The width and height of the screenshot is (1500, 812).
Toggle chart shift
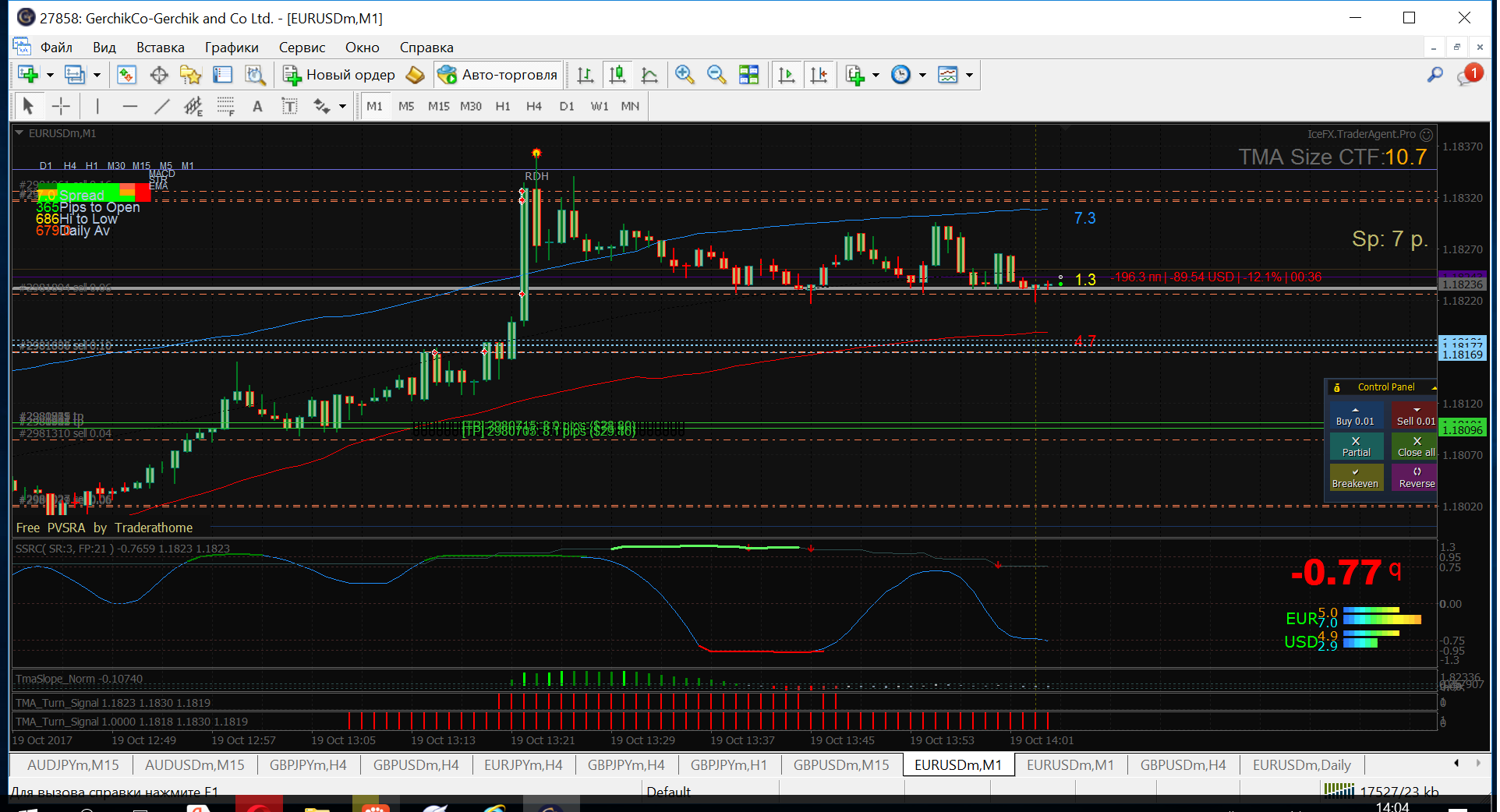pos(819,75)
